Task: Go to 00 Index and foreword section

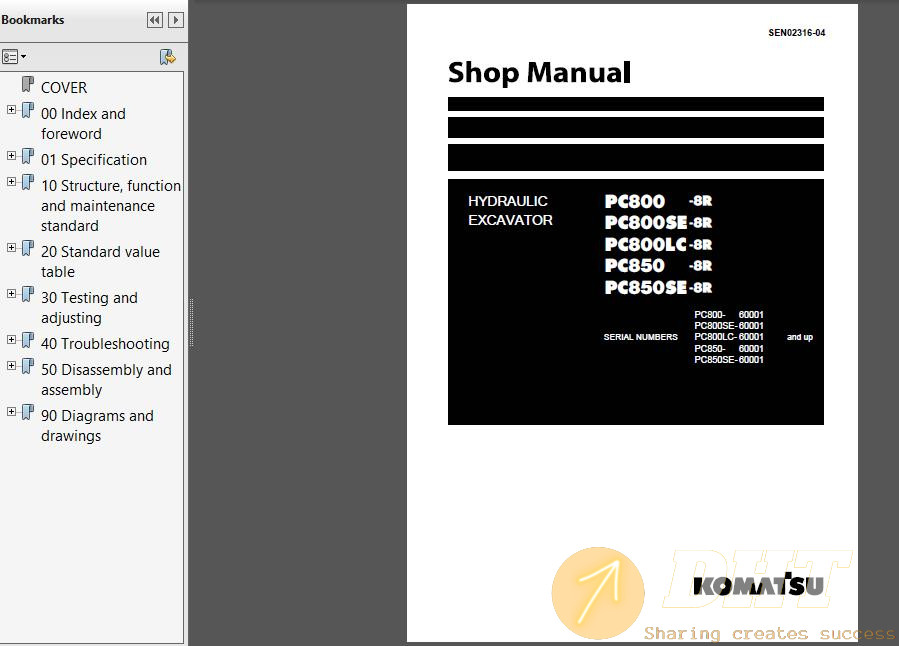Action: pos(83,124)
